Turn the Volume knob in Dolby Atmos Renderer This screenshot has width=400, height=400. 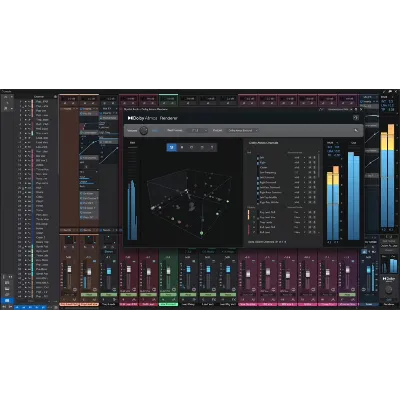[x=143, y=131]
